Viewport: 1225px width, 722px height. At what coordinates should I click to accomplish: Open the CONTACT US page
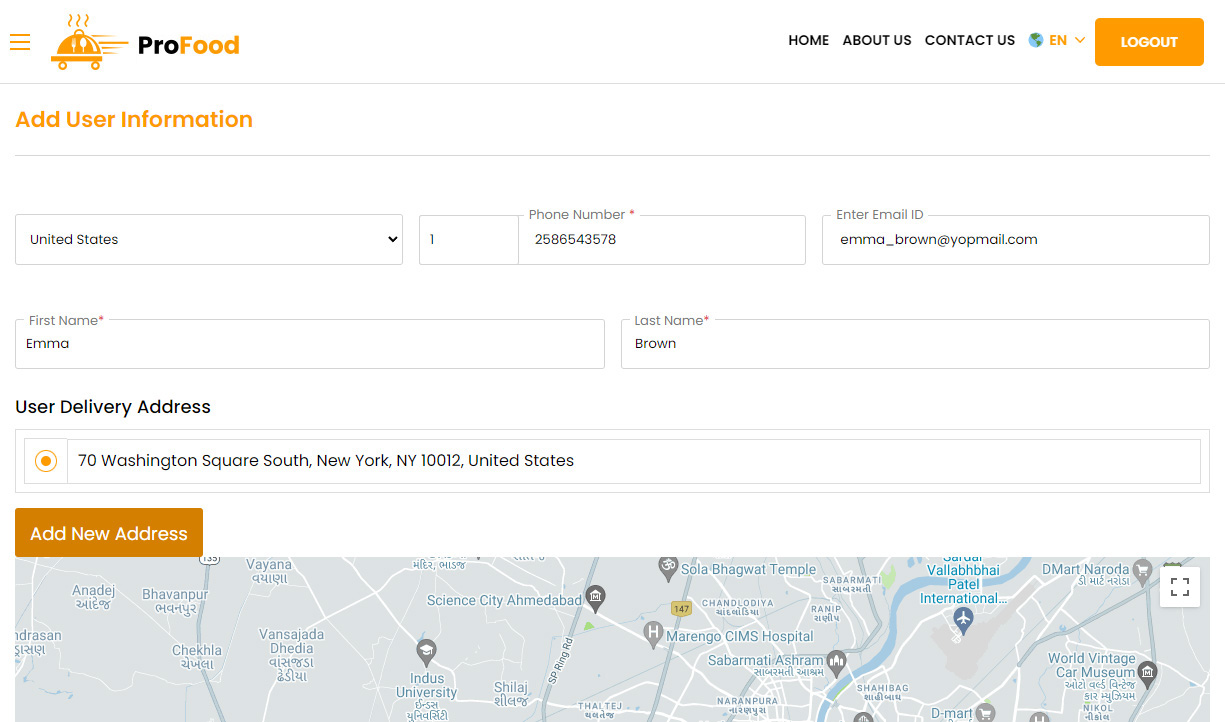[x=970, y=41]
